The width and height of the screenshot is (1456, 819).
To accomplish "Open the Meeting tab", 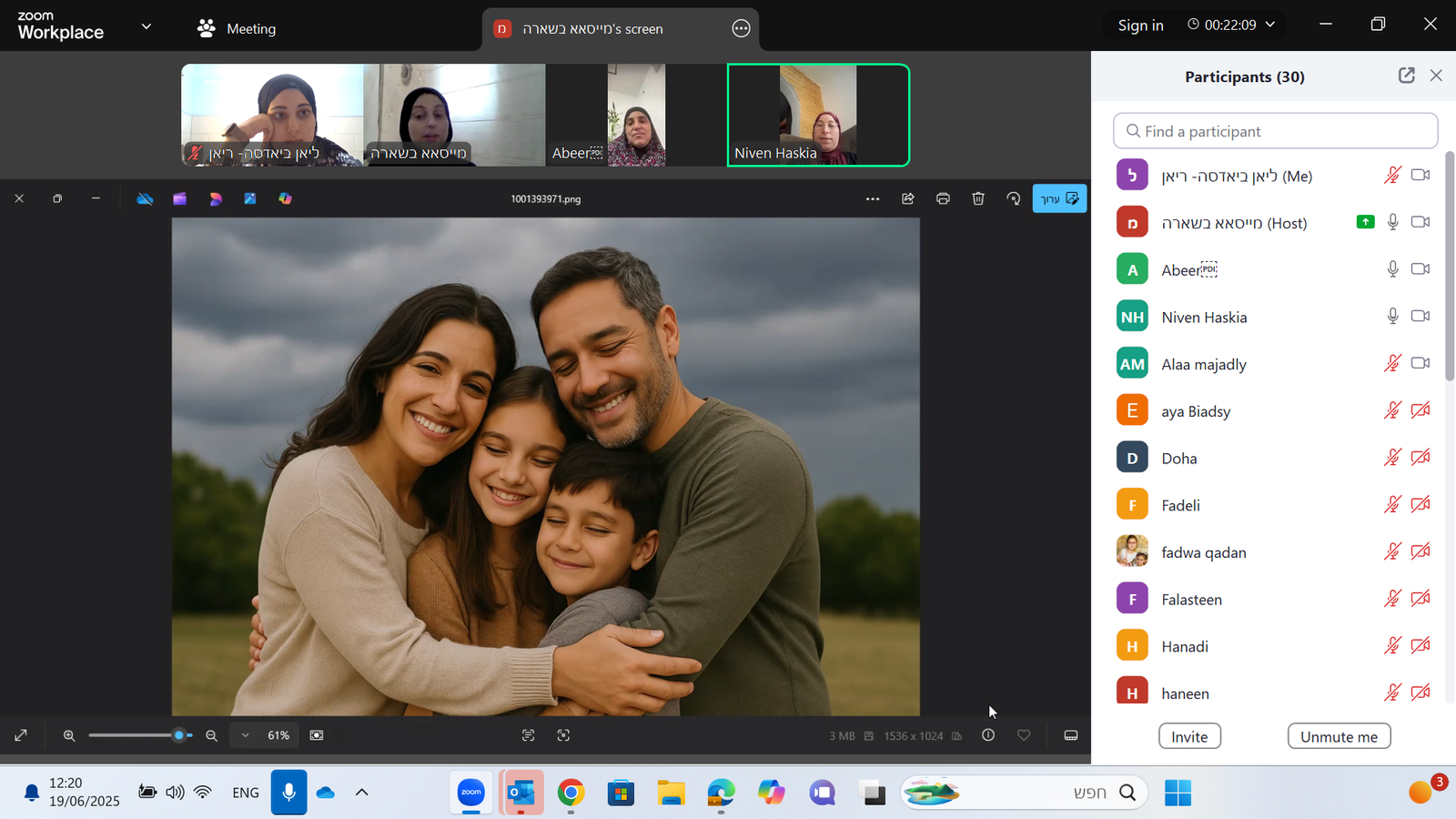I will click(237, 28).
